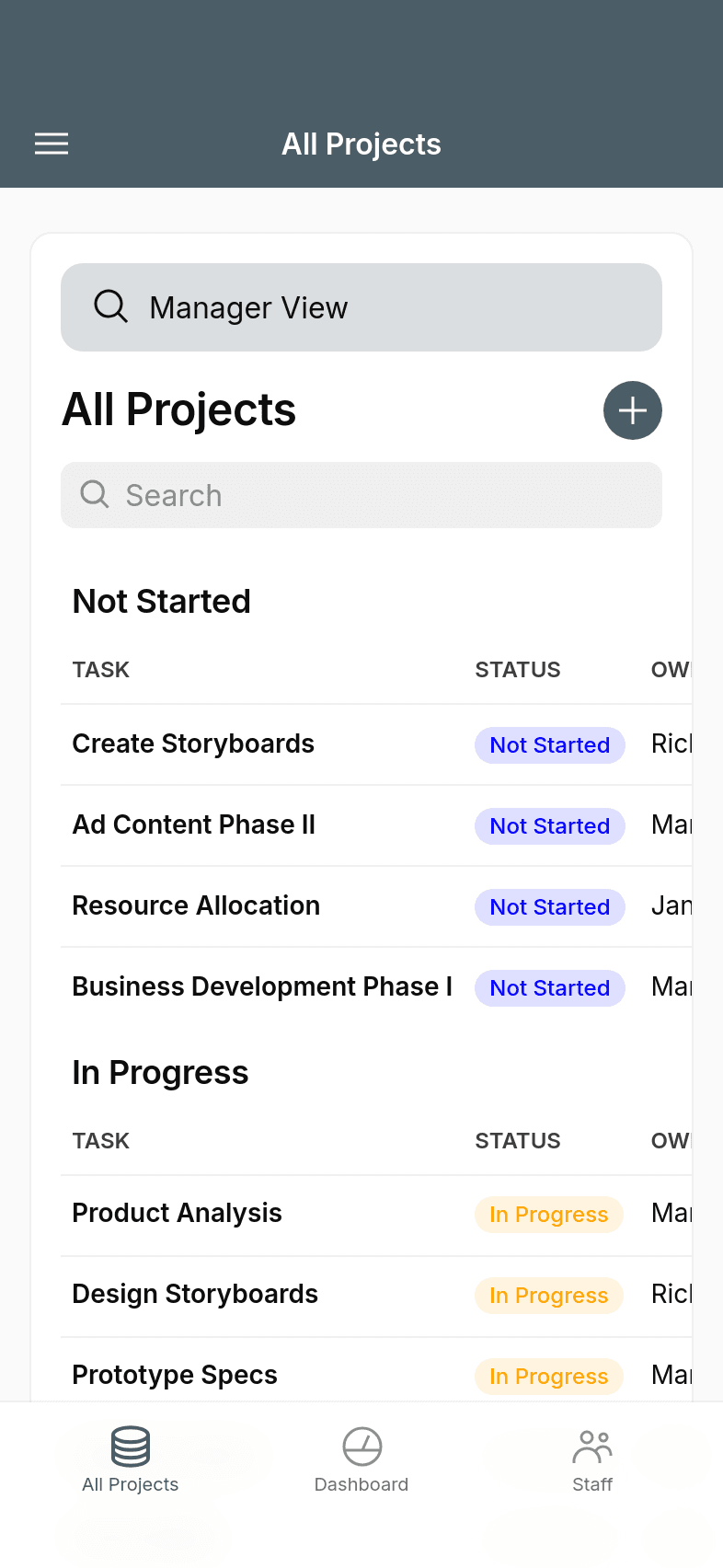Open Business Development Phase I task
Viewport: 723px width, 1568px height.
click(262, 986)
